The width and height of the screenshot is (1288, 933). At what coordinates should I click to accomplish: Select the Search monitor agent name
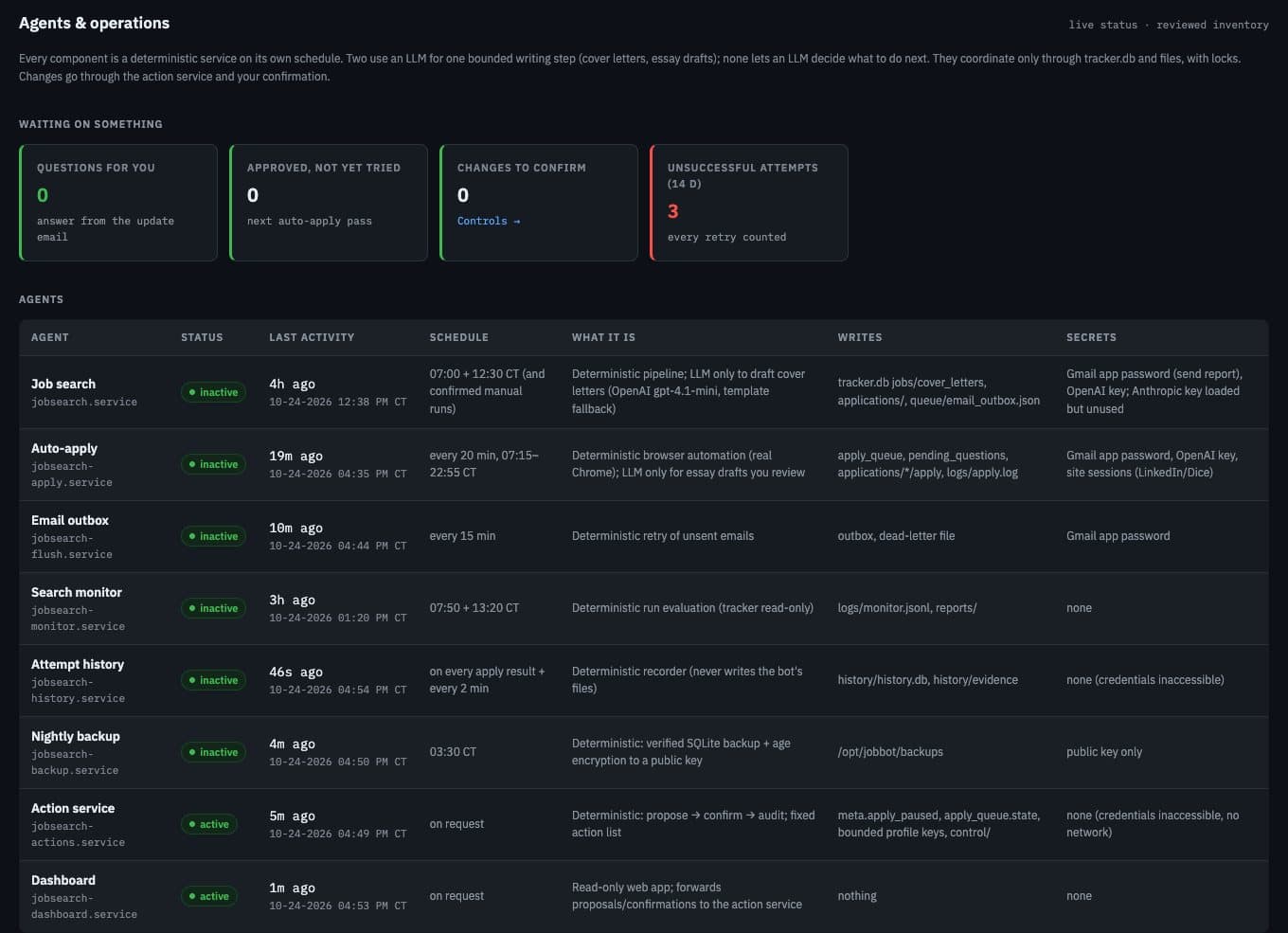click(77, 592)
